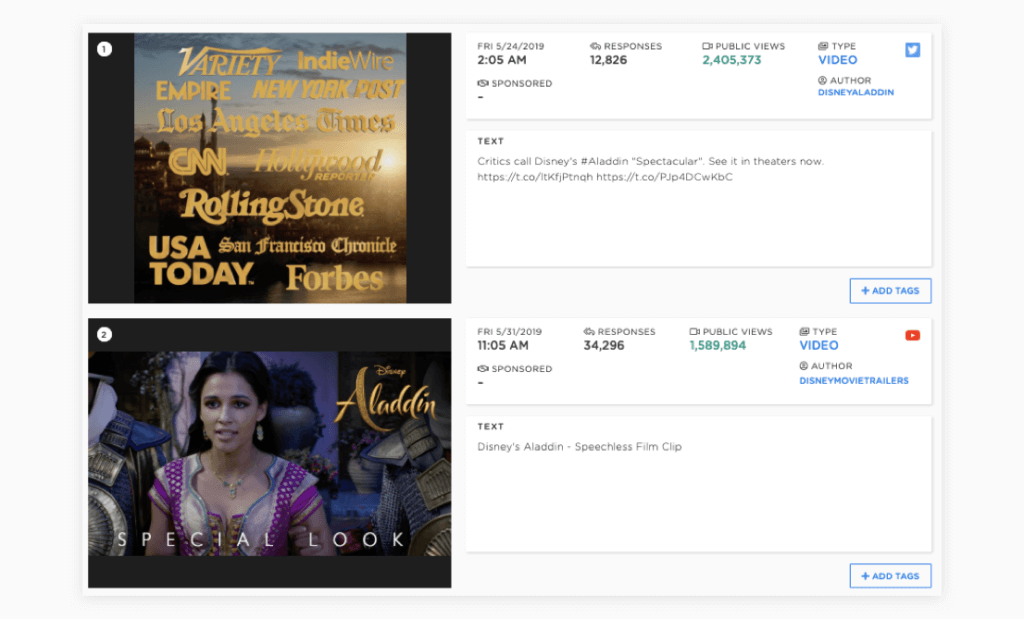Add tags to the Critics call Aladdin post
Screen dimensions: 1024x619
[890, 291]
